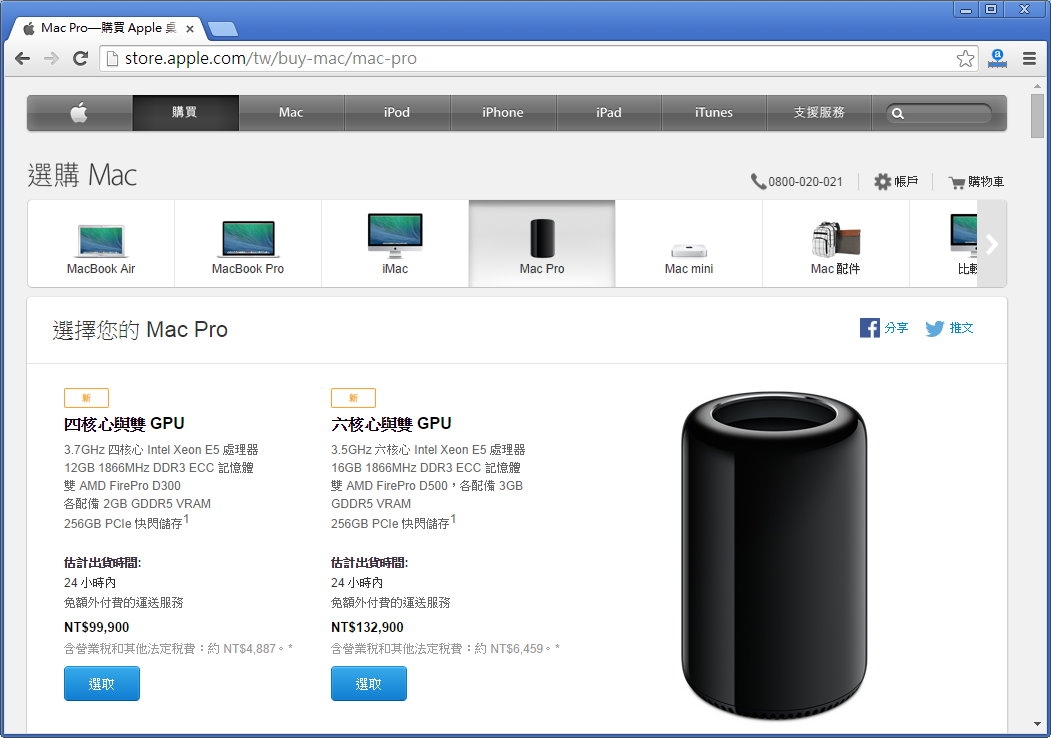Viewport: 1051px width, 738px height.
Task: Reload the page with refresh icon
Action: coord(80,58)
